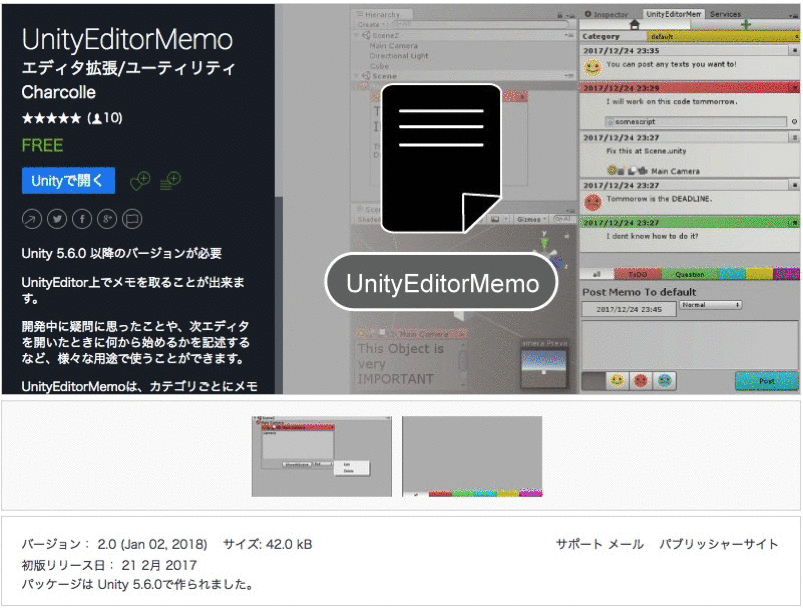The image size is (803, 609).
Task: Select the green Question label tab
Action: coord(689,275)
